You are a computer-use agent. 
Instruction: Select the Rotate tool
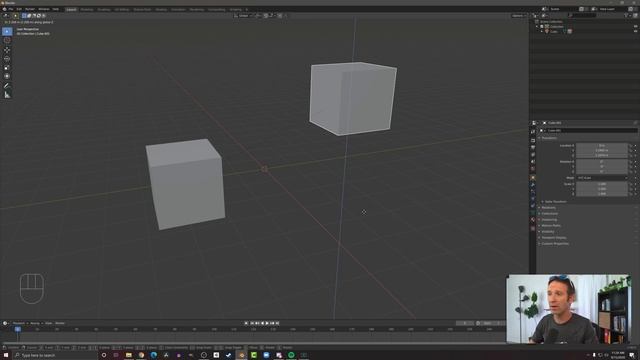7,59
